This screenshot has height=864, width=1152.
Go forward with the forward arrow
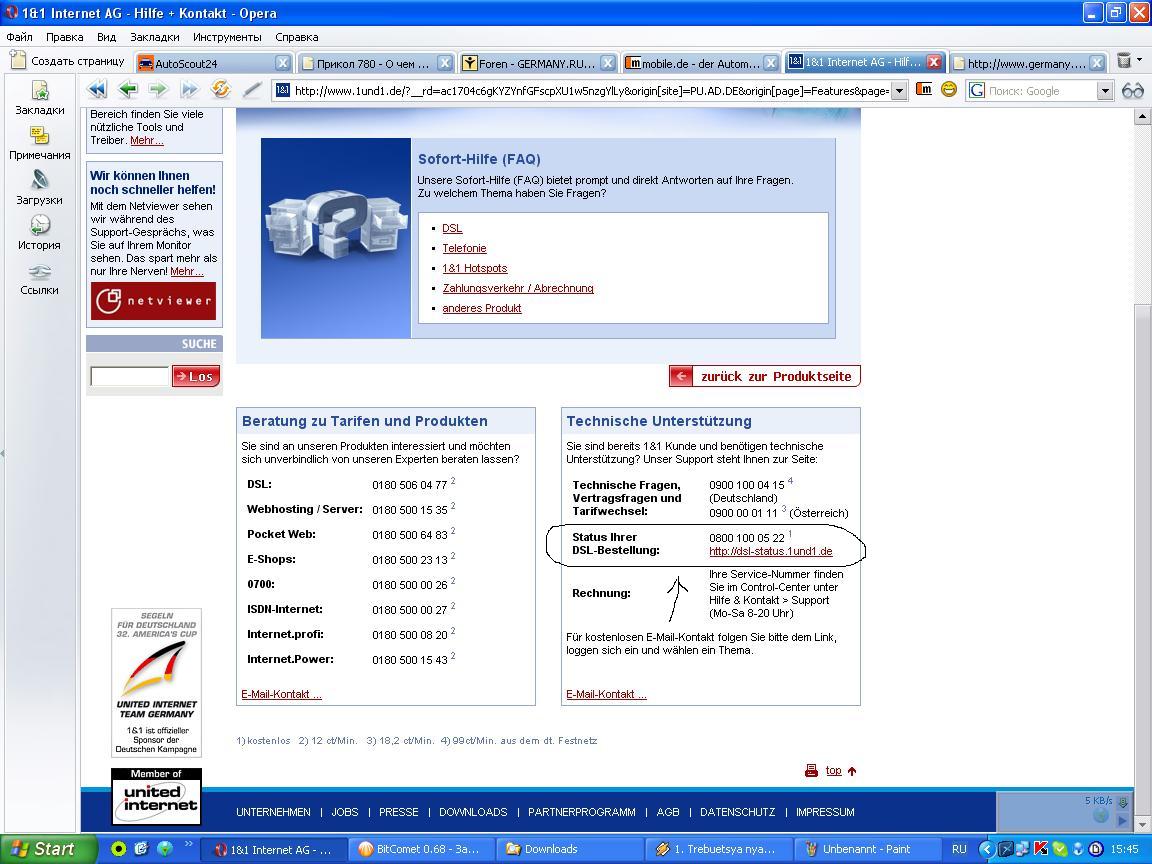158,90
